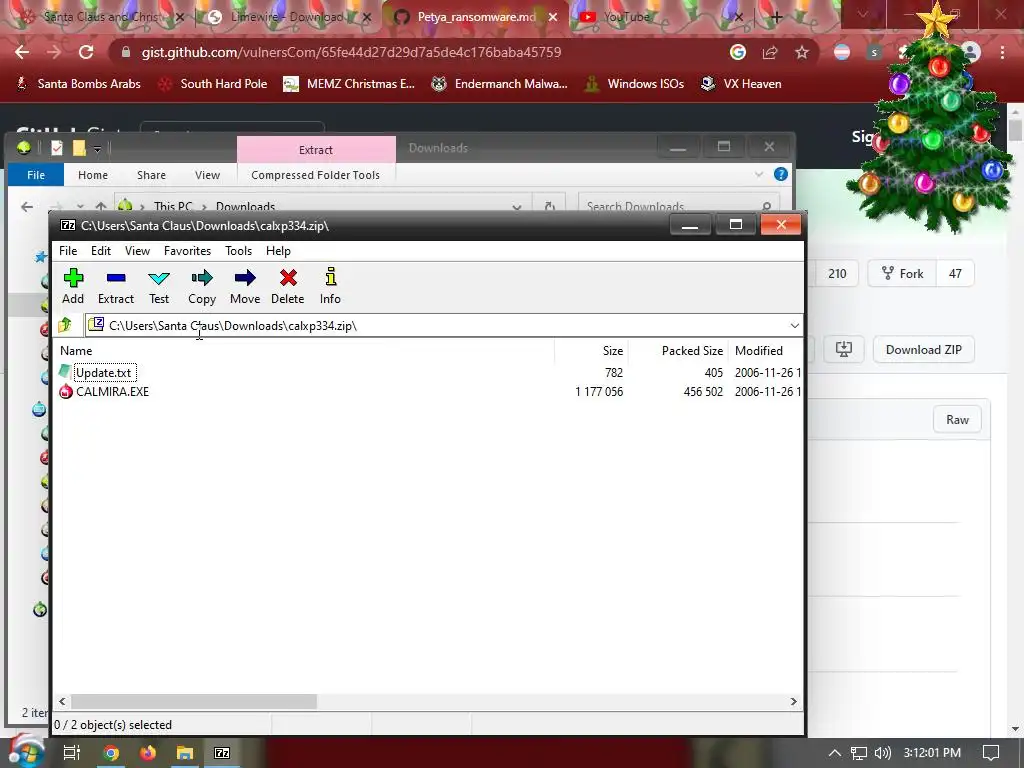Sort files by Size column
This screenshot has height=768, width=1024.
(592, 351)
